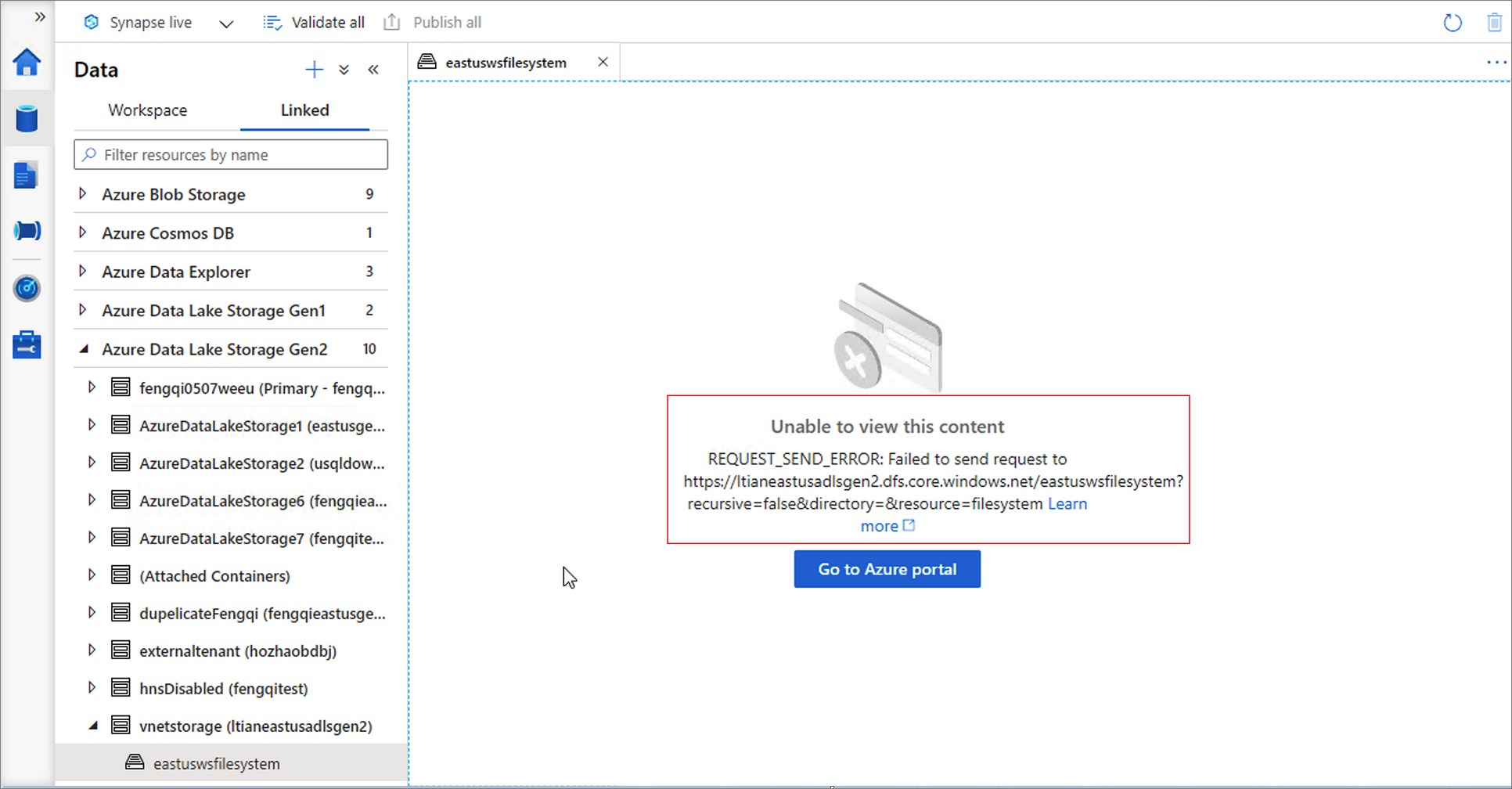Click the externaltenant storage icon

(x=121, y=650)
